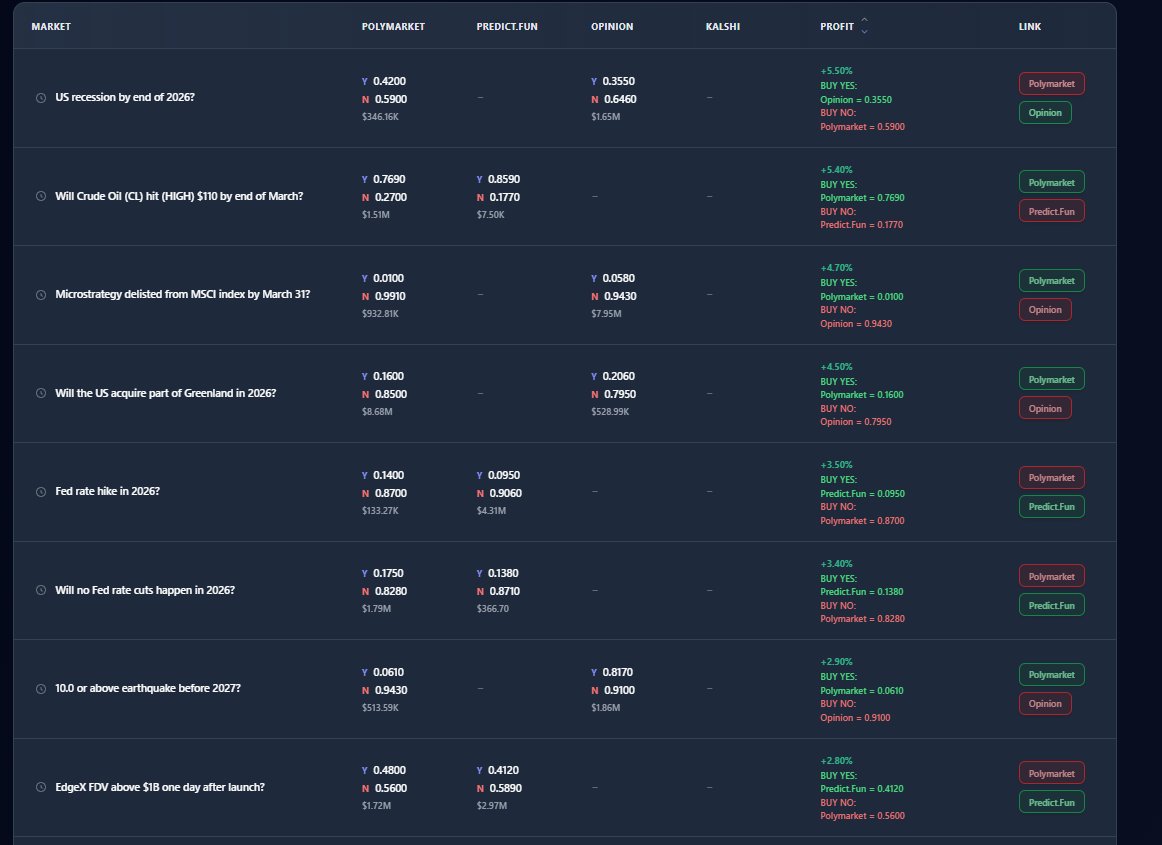Select 'Fed rate hike in 2026?' title
This screenshot has height=845, width=1162.
107,491
